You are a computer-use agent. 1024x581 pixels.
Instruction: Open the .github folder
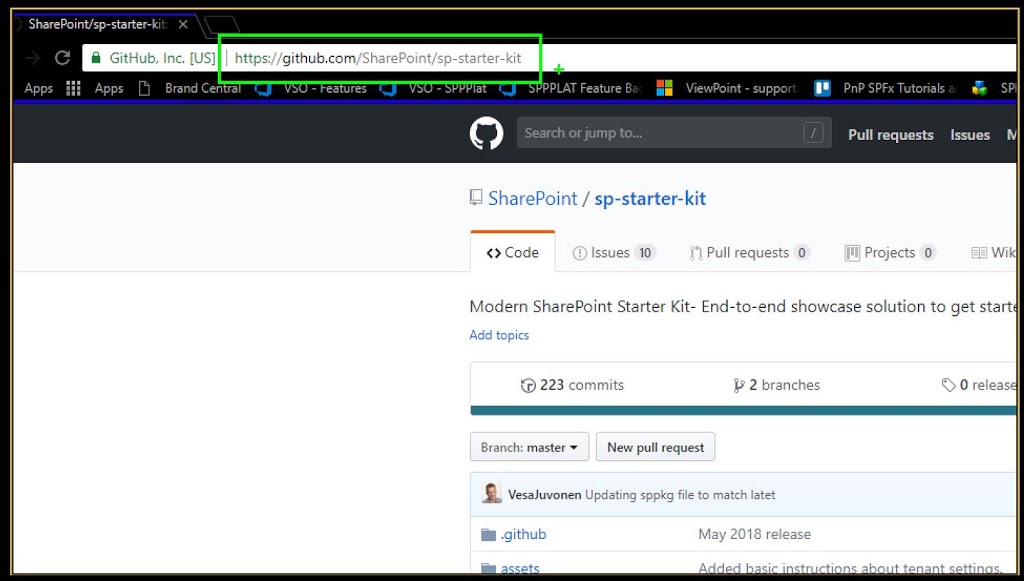(x=523, y=534)
